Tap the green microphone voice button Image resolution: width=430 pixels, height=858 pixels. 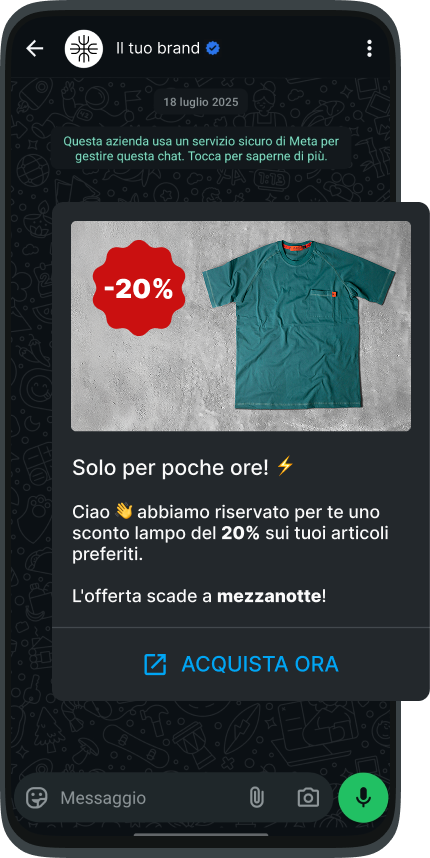pyautogui.click(x=363, y=797)
